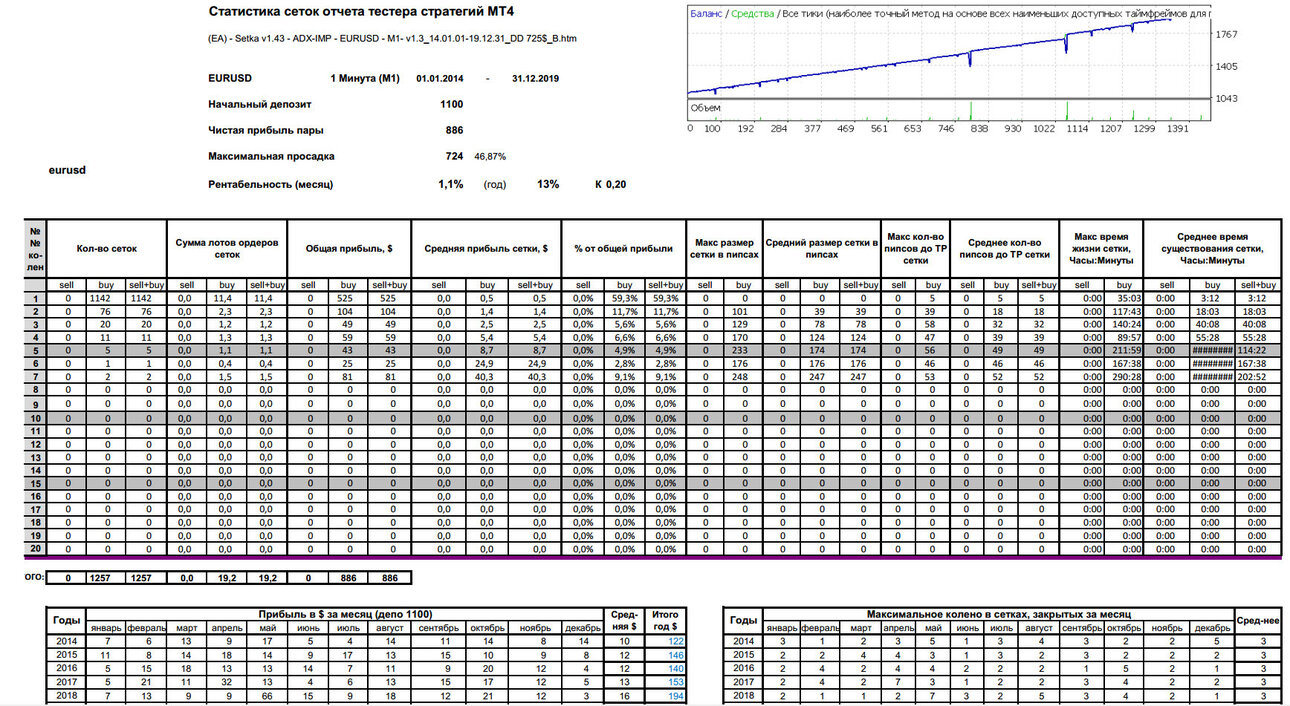Click the 'Максимальное колено в сетках, закрытых за месяц' header
The width and height of the screenshot is (1290, 706).
coord(998,613)
